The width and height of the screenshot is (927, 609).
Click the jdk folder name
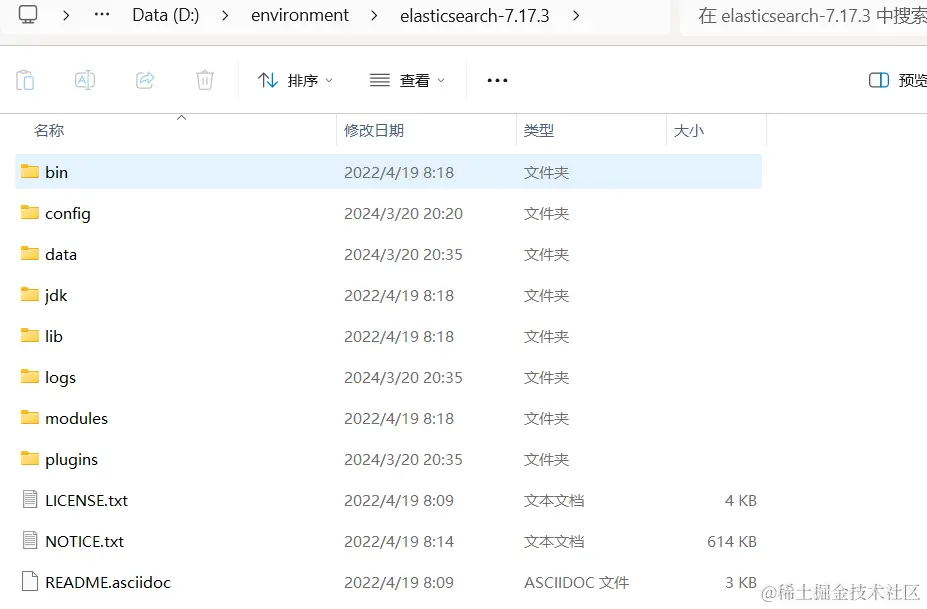click(x=56, y=296)
